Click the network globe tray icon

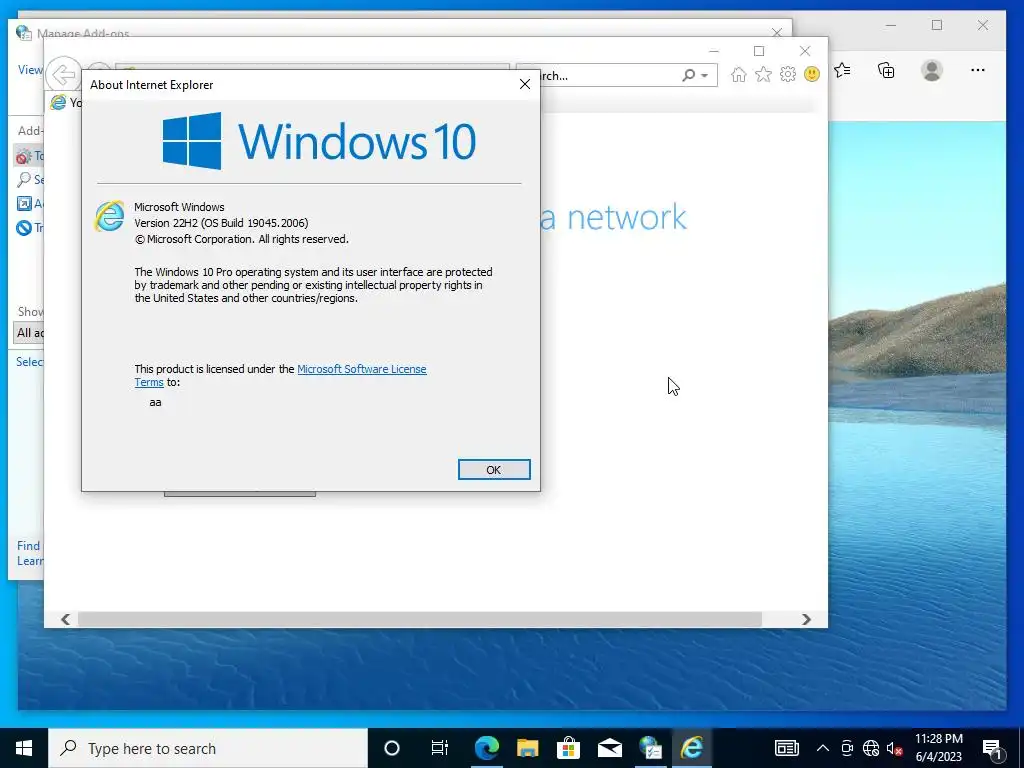coord(871,748)
